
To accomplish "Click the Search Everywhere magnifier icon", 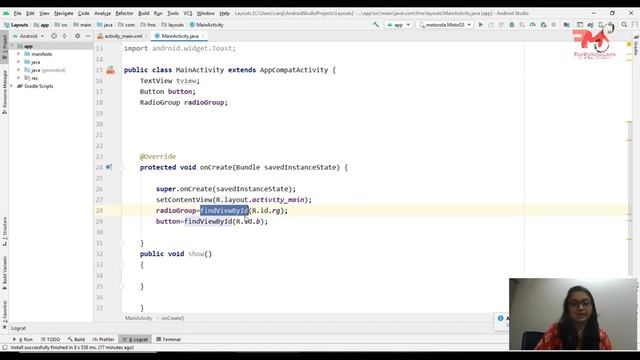I will (x=624, y=25).
